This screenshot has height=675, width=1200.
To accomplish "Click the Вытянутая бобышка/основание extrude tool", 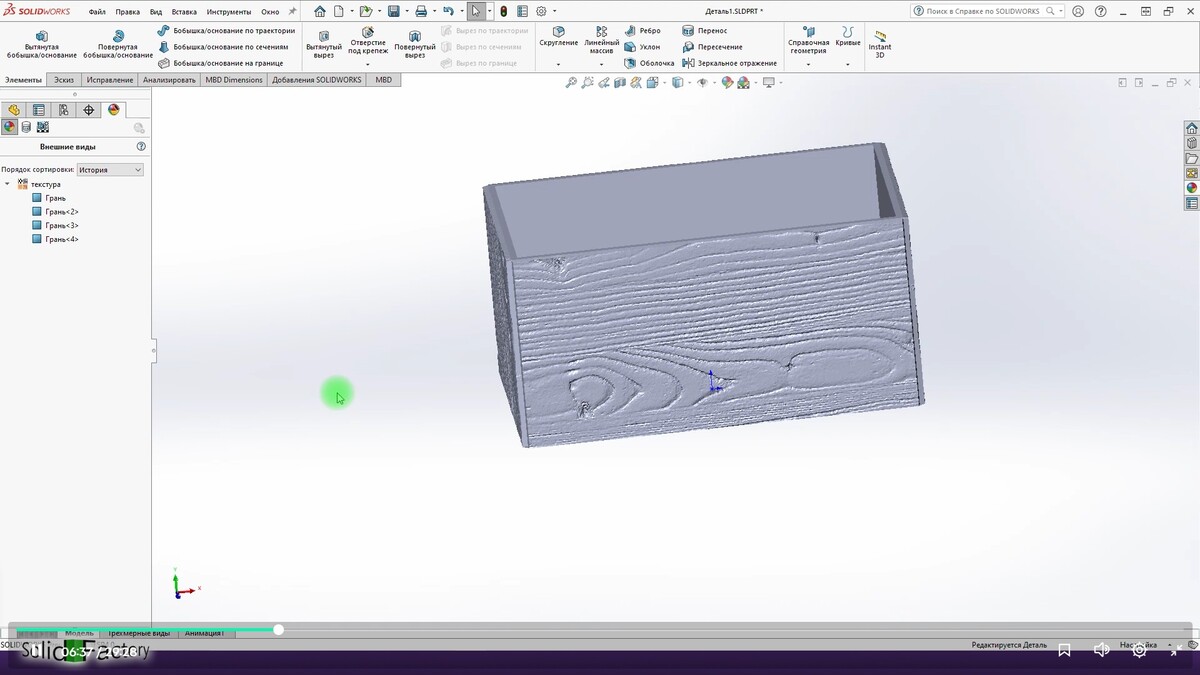I will click(41, 44).
